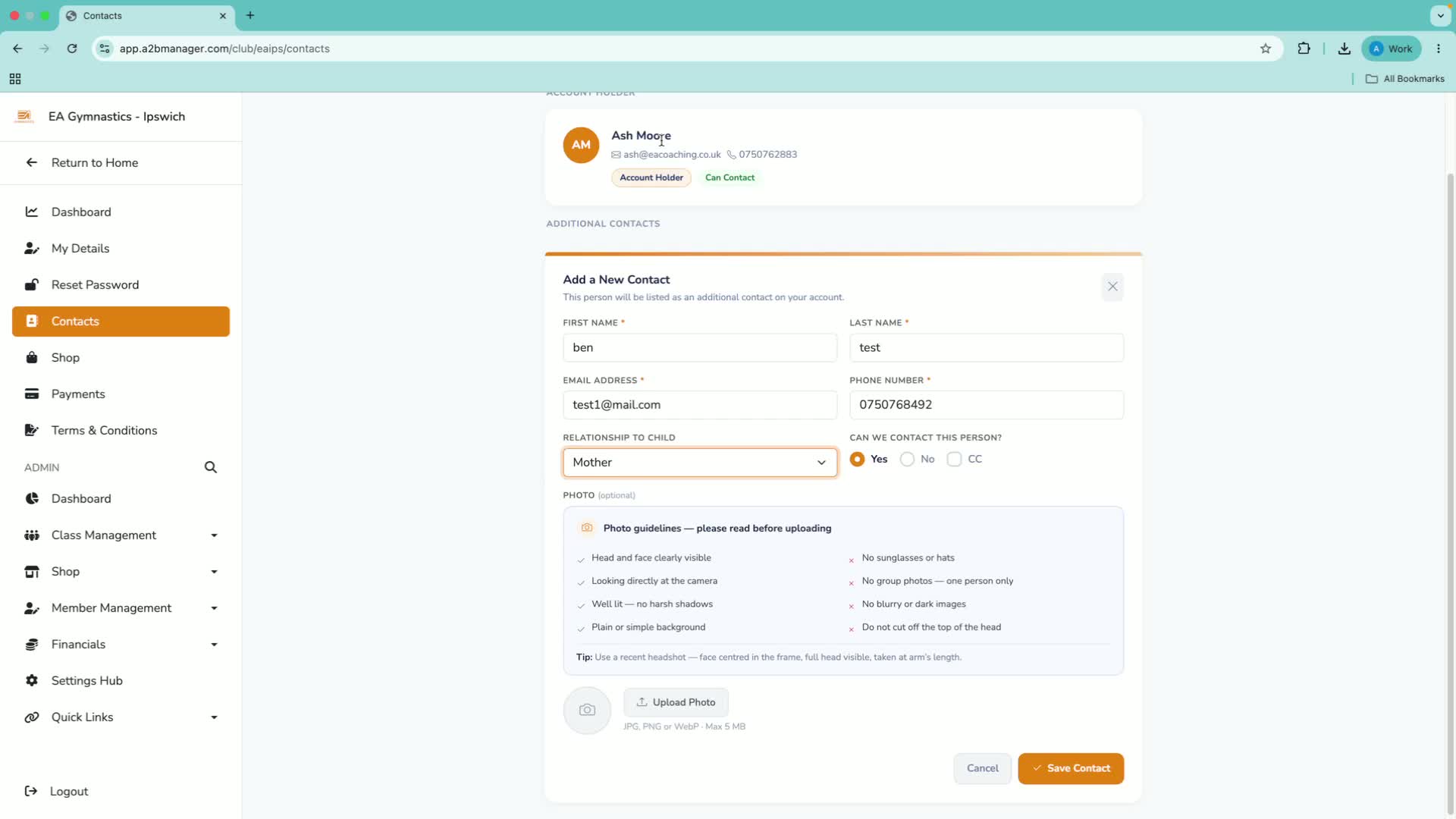Open the browser extensions puzzle icon
1456x819 pixels.
[1304, 49]
